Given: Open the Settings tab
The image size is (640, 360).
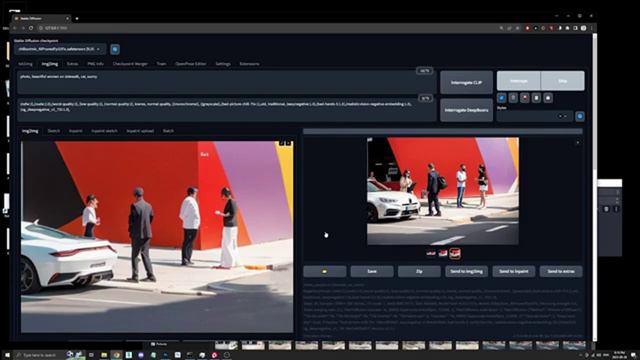Looking at the screenshot, I should click(x=223, y=64).
